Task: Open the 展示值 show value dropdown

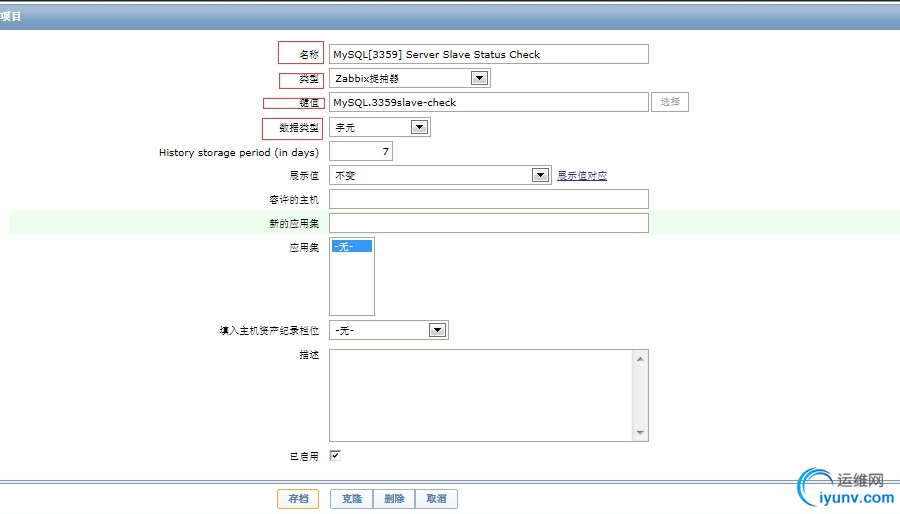Action: (440, 176)
